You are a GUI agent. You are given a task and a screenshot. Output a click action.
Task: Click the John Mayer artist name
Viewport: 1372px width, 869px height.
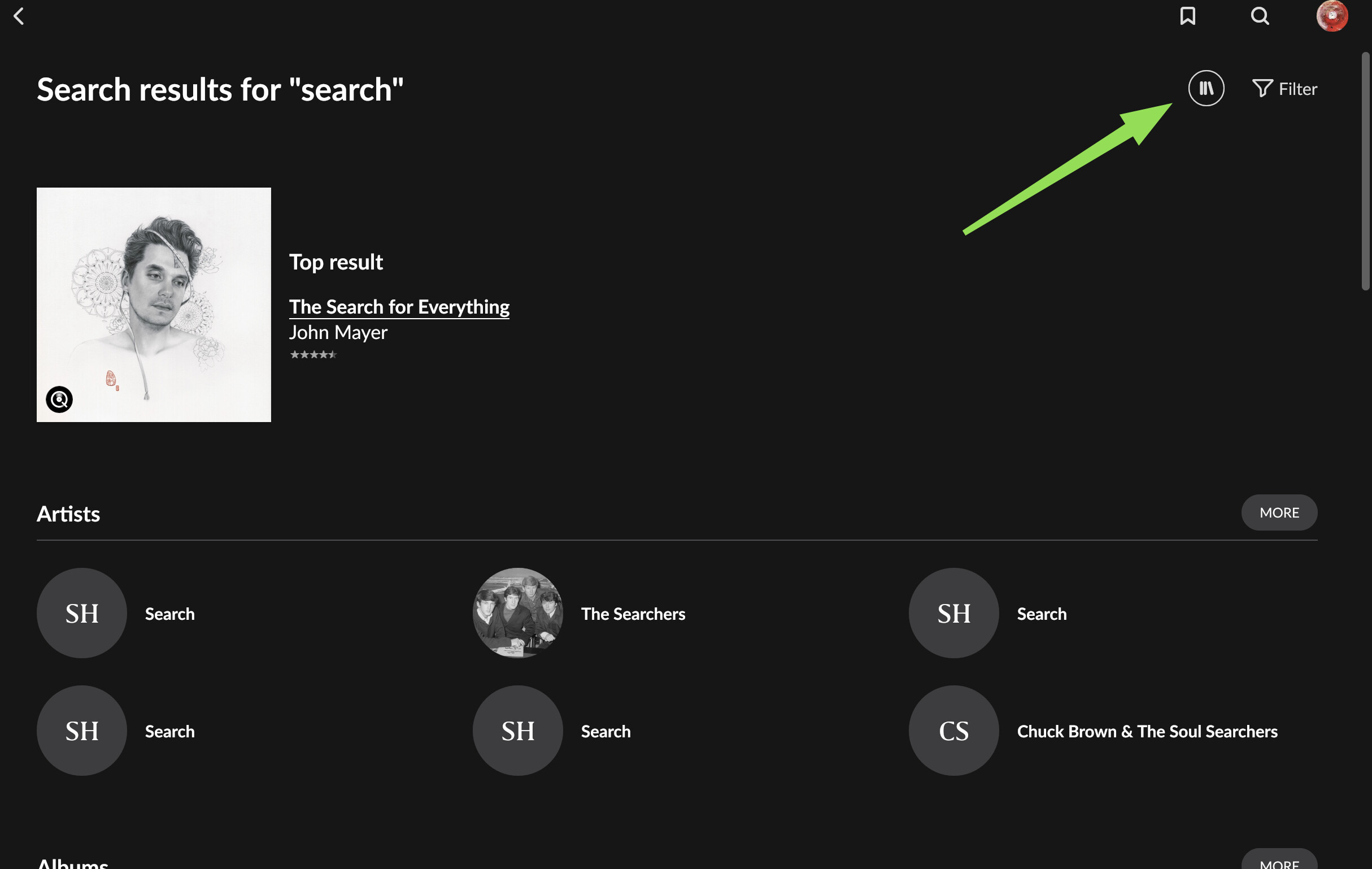338,332
